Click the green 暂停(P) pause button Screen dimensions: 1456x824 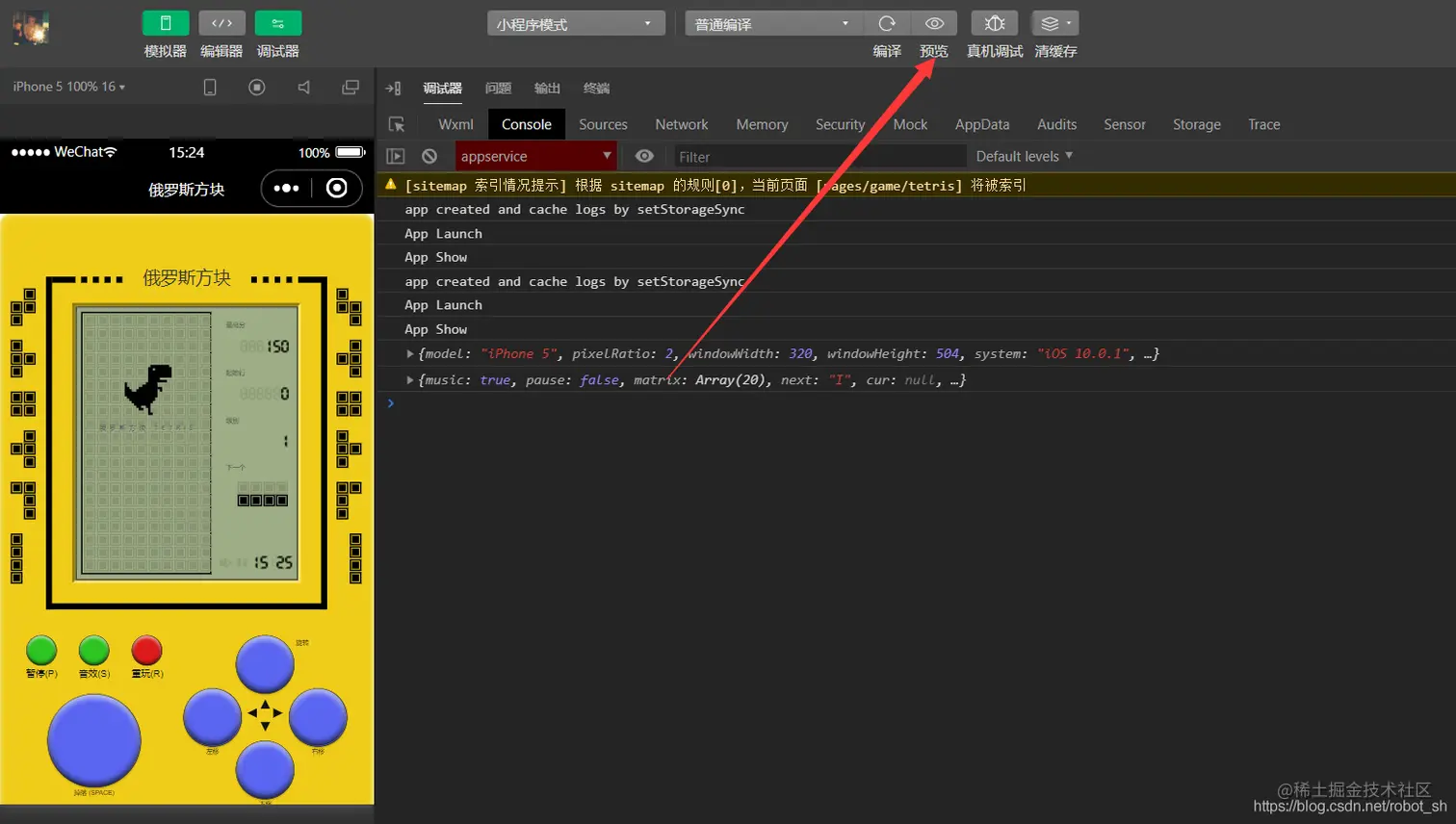pyautogui.click(x=41, y=650)
